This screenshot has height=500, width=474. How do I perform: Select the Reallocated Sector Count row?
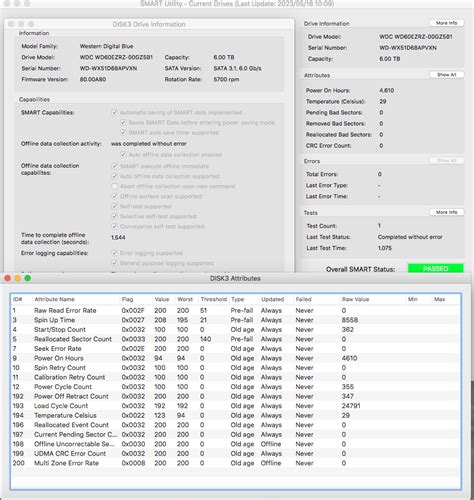click(236, 339)
